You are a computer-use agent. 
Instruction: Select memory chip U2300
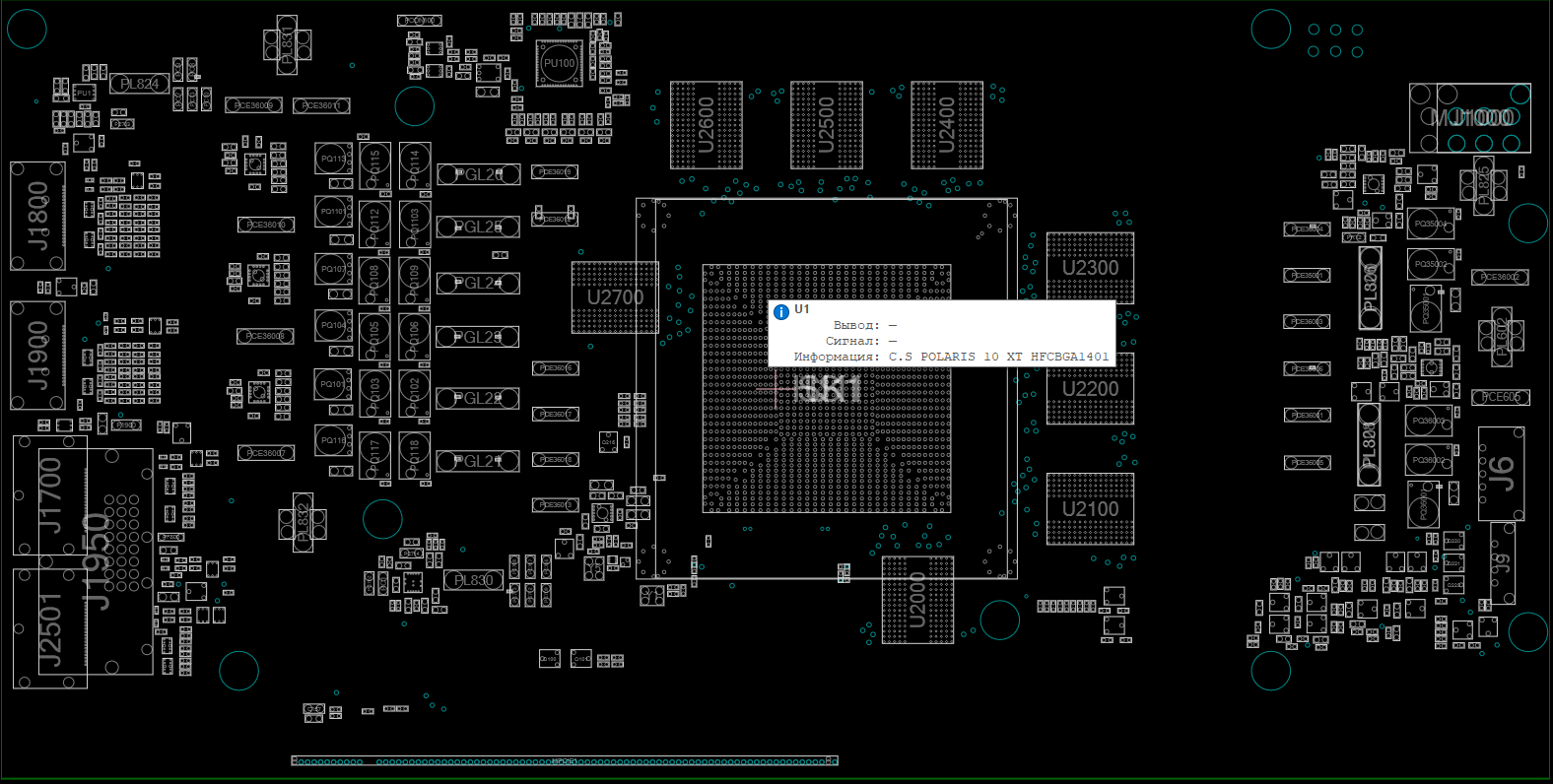coord(1090,268)
